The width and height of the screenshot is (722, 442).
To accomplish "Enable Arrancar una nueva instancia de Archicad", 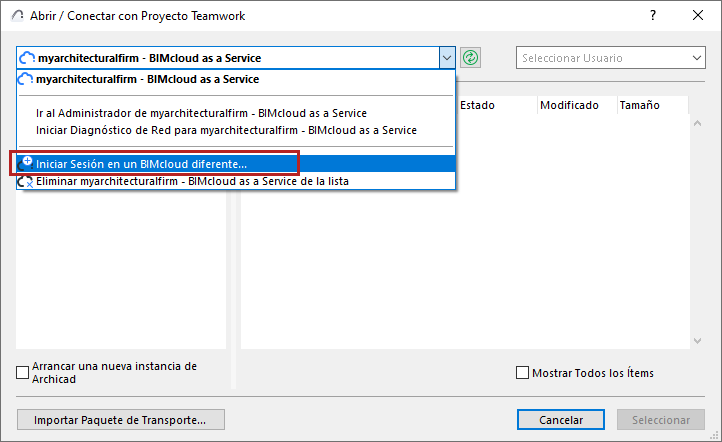I will pos(23,373).
